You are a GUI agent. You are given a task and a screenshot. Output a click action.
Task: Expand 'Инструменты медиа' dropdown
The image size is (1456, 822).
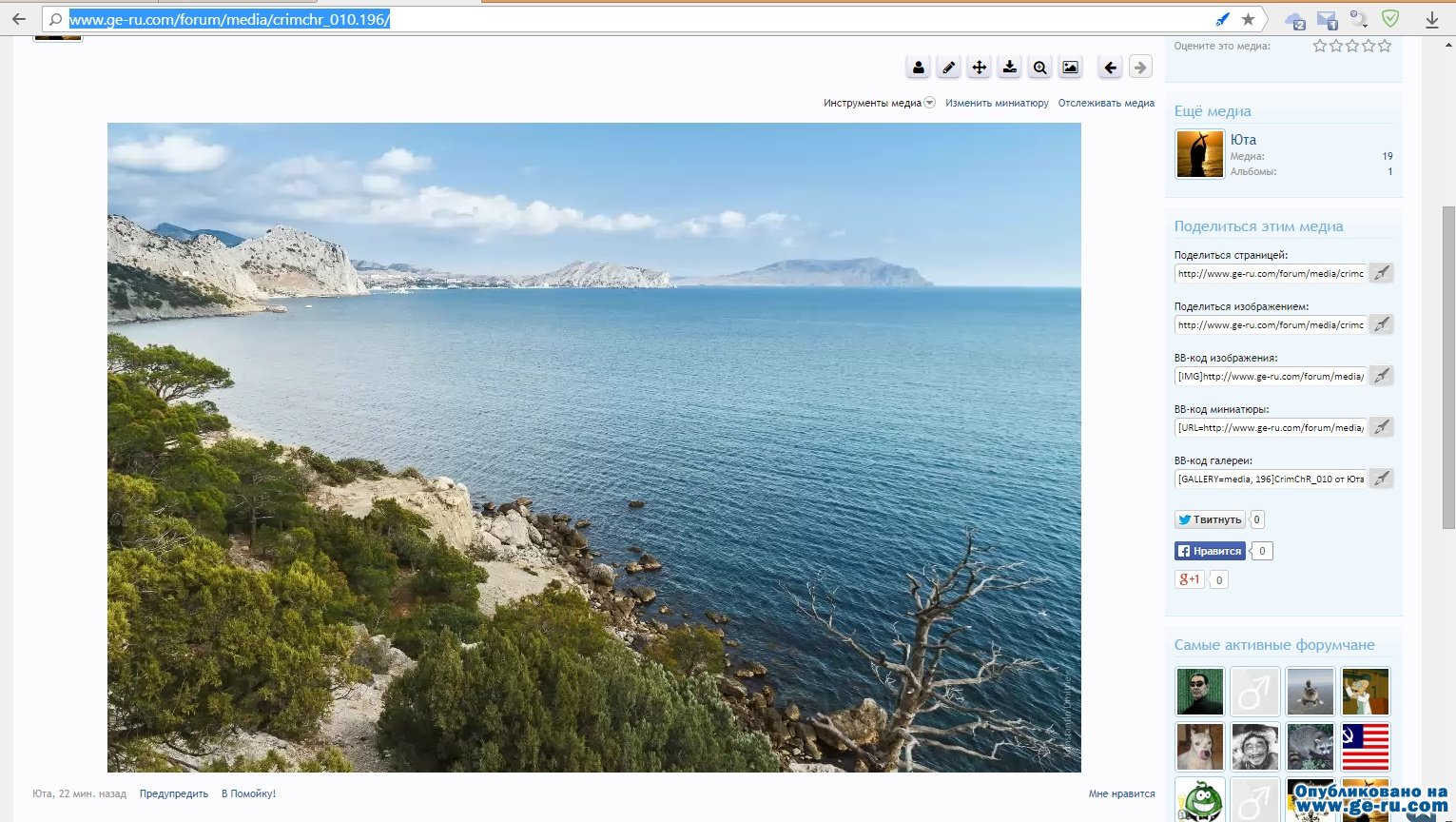(879, 103)
